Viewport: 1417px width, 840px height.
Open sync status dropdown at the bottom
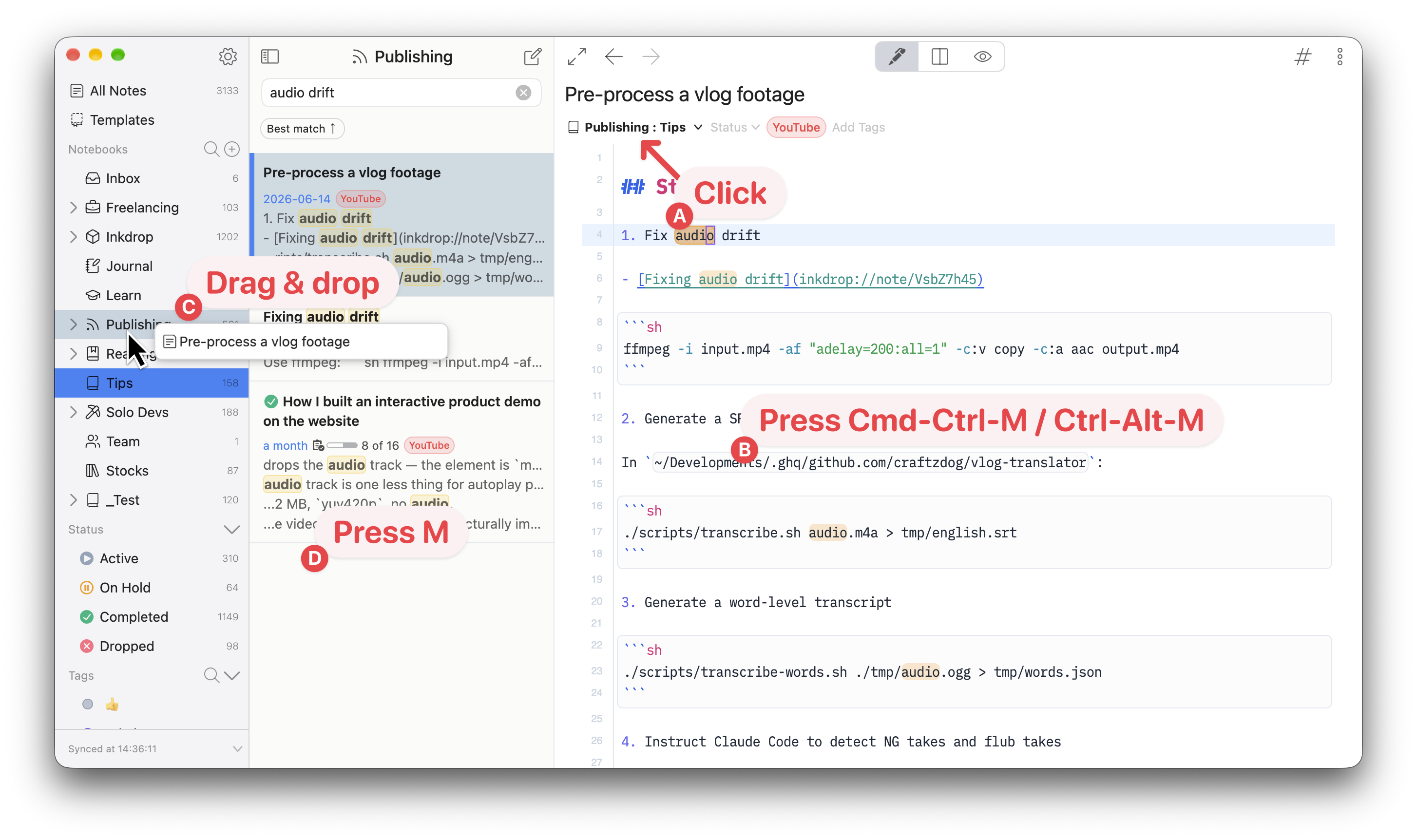pyautogui.click(x=237, y=749)
